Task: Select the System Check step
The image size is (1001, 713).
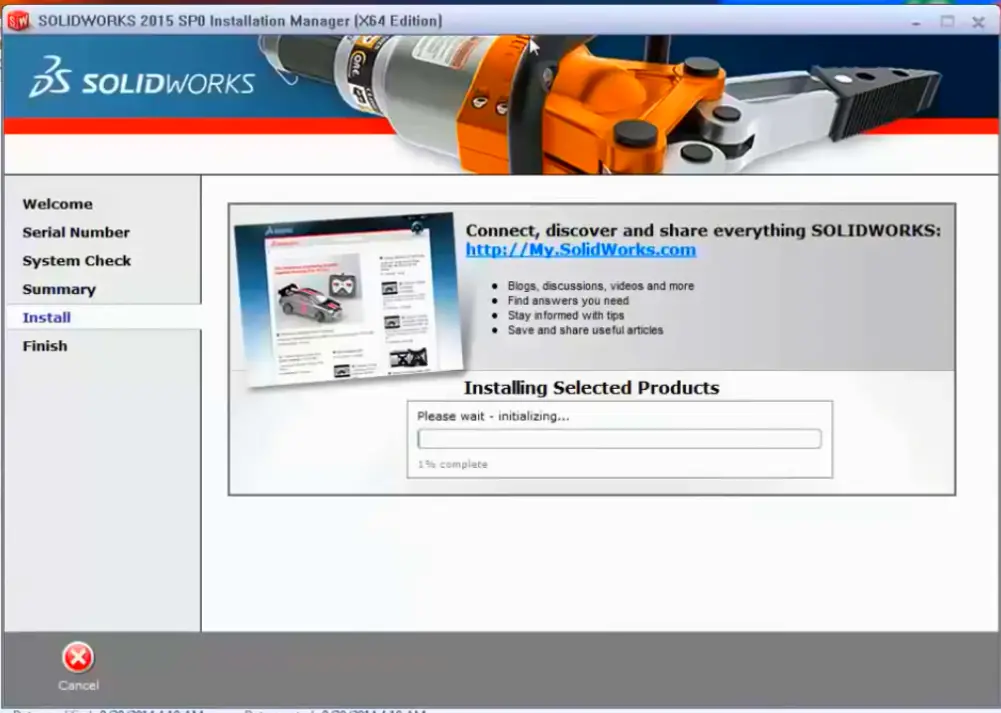Action: point(77,261)
